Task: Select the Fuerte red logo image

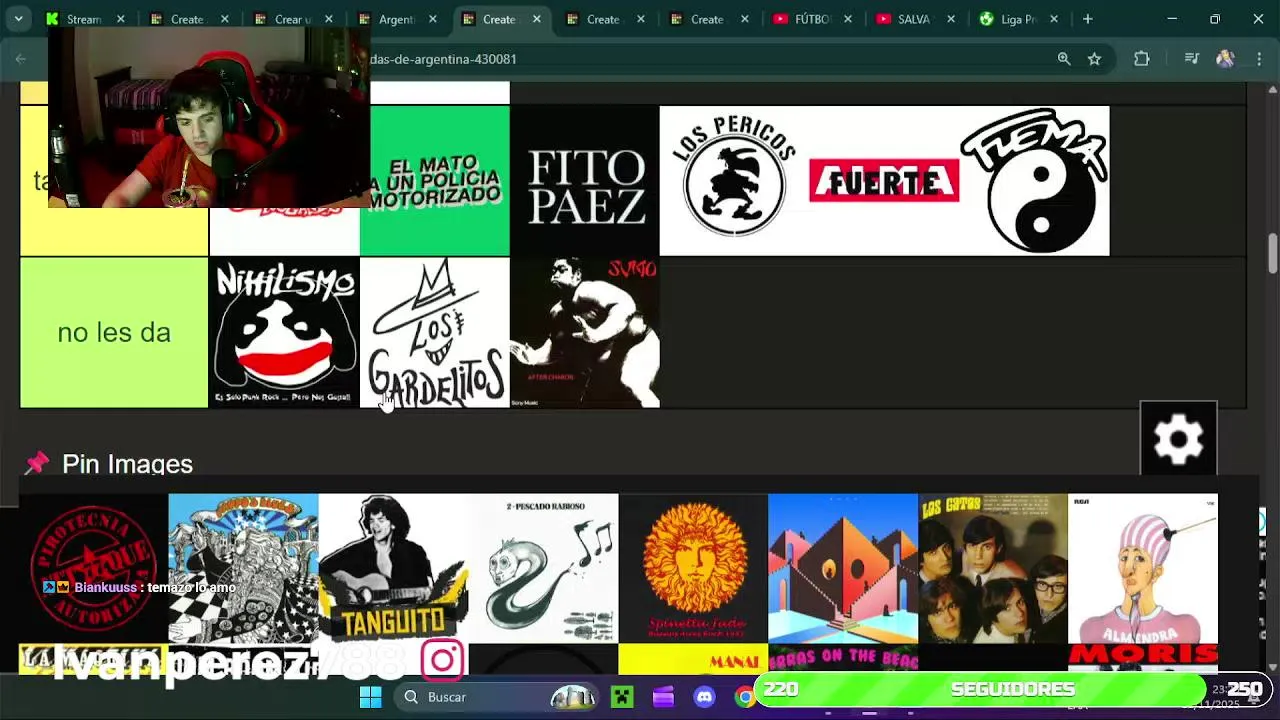Action: pos(884,181)
